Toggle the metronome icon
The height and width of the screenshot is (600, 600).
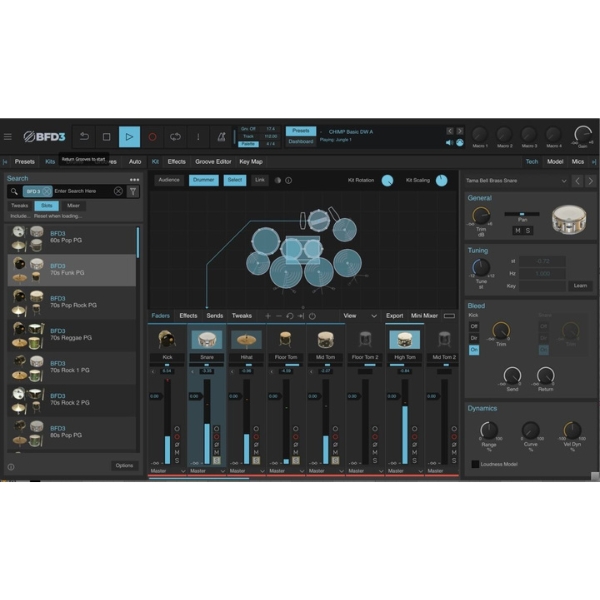point(221,137)
